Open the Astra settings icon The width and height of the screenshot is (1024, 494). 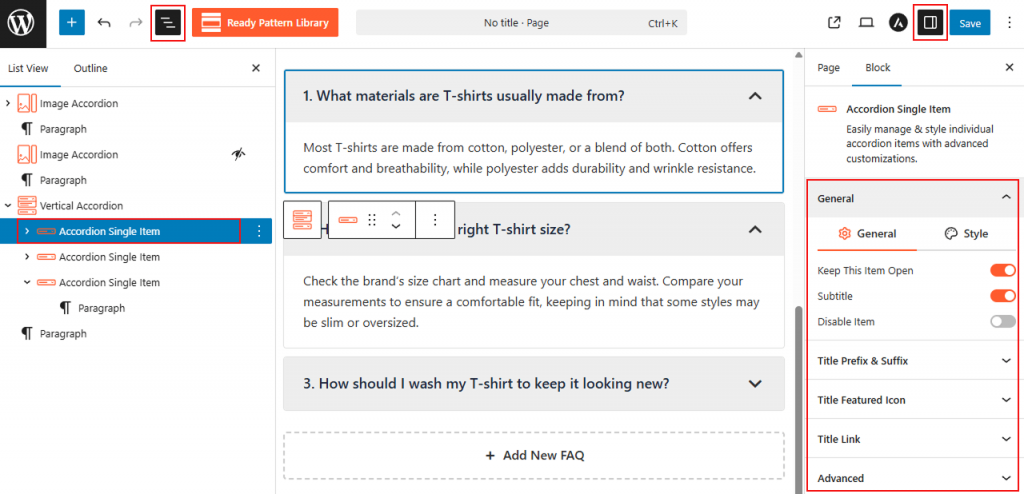[898, 22]
